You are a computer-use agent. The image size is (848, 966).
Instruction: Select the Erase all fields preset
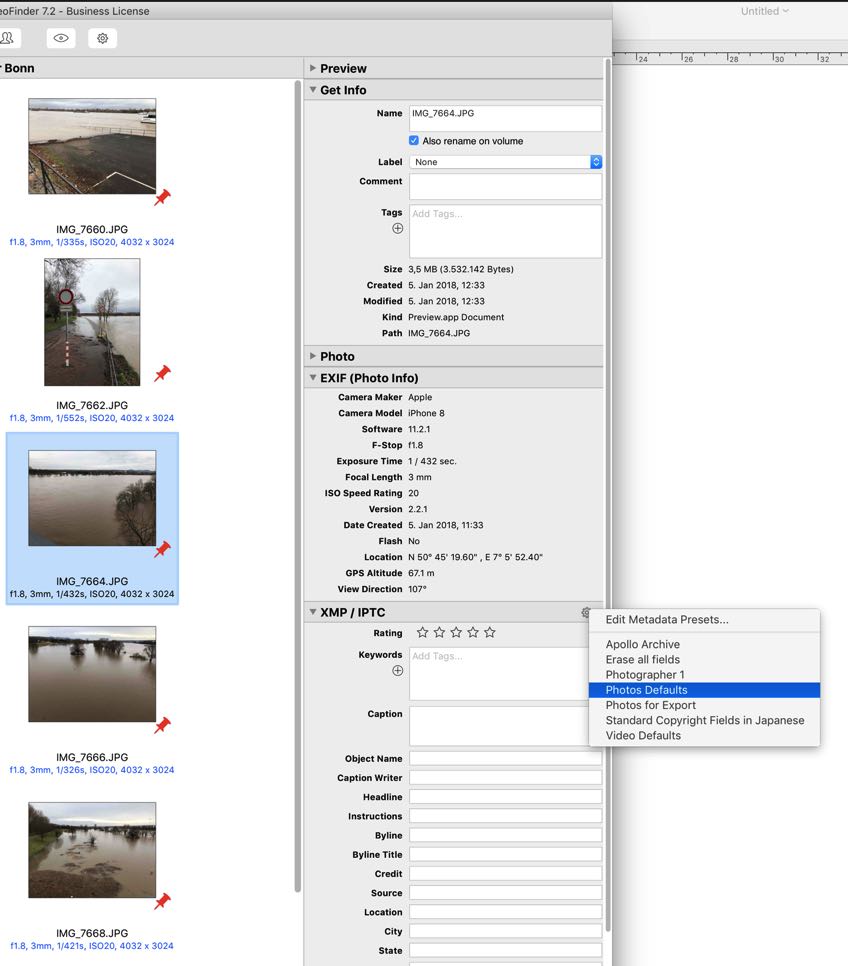pos(704,659)
